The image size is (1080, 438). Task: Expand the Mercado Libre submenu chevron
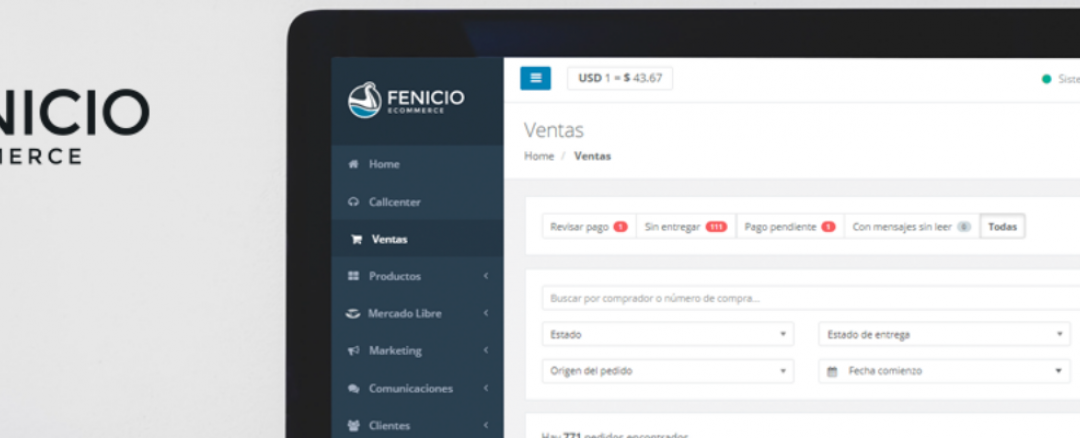486,313
